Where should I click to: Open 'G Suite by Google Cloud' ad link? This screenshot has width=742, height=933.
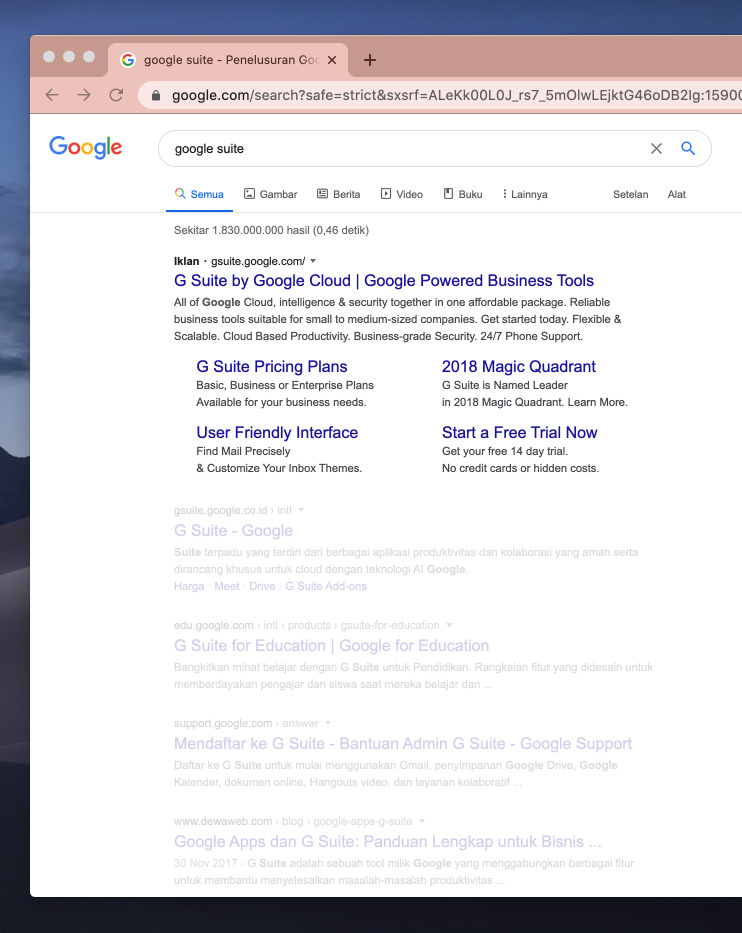(384, 280)
